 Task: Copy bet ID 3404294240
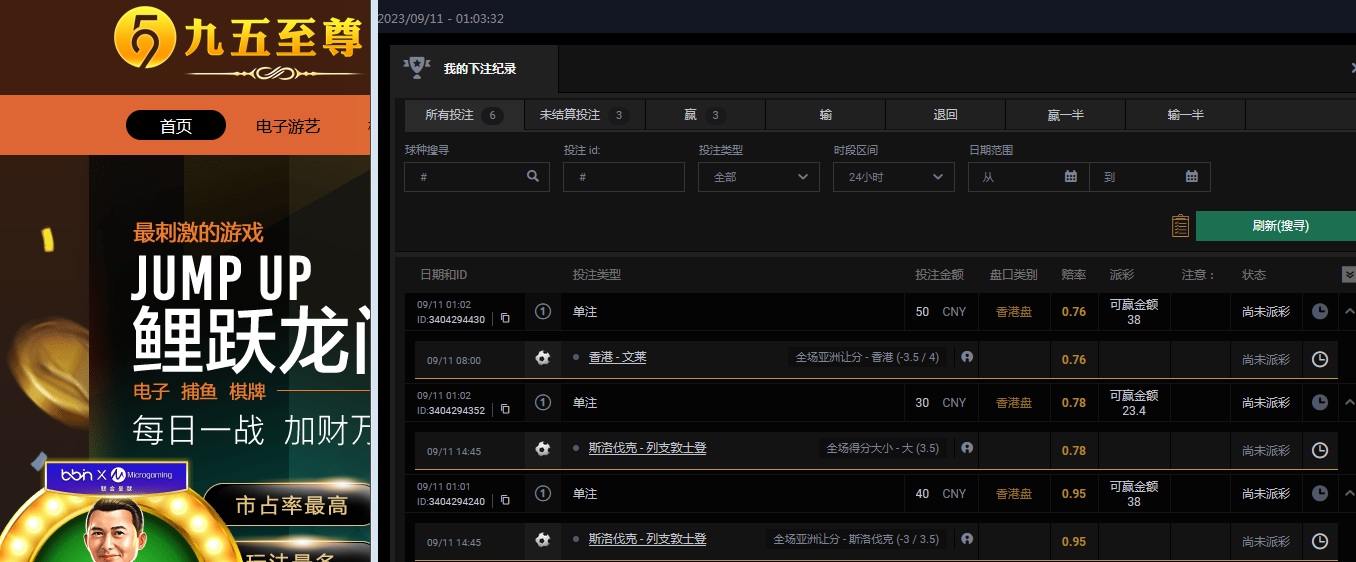click(x=505, y=501)
